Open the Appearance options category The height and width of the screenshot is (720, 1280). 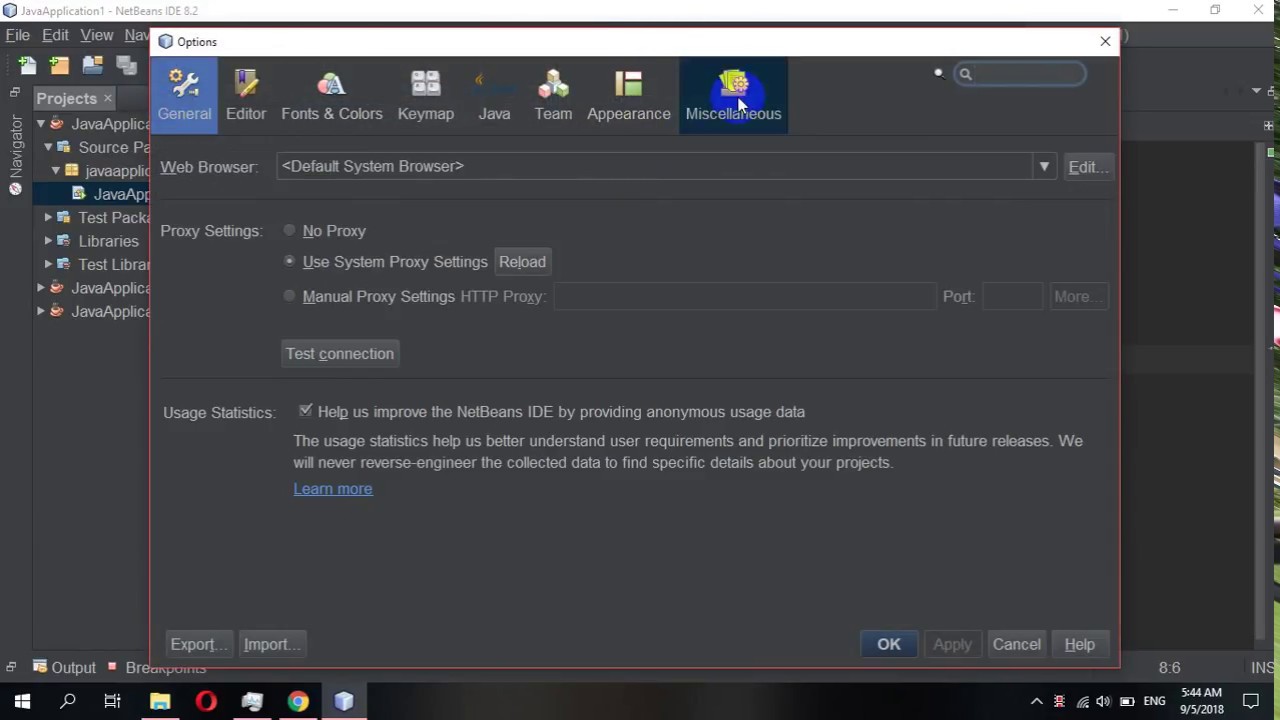(x=629, y=96)
